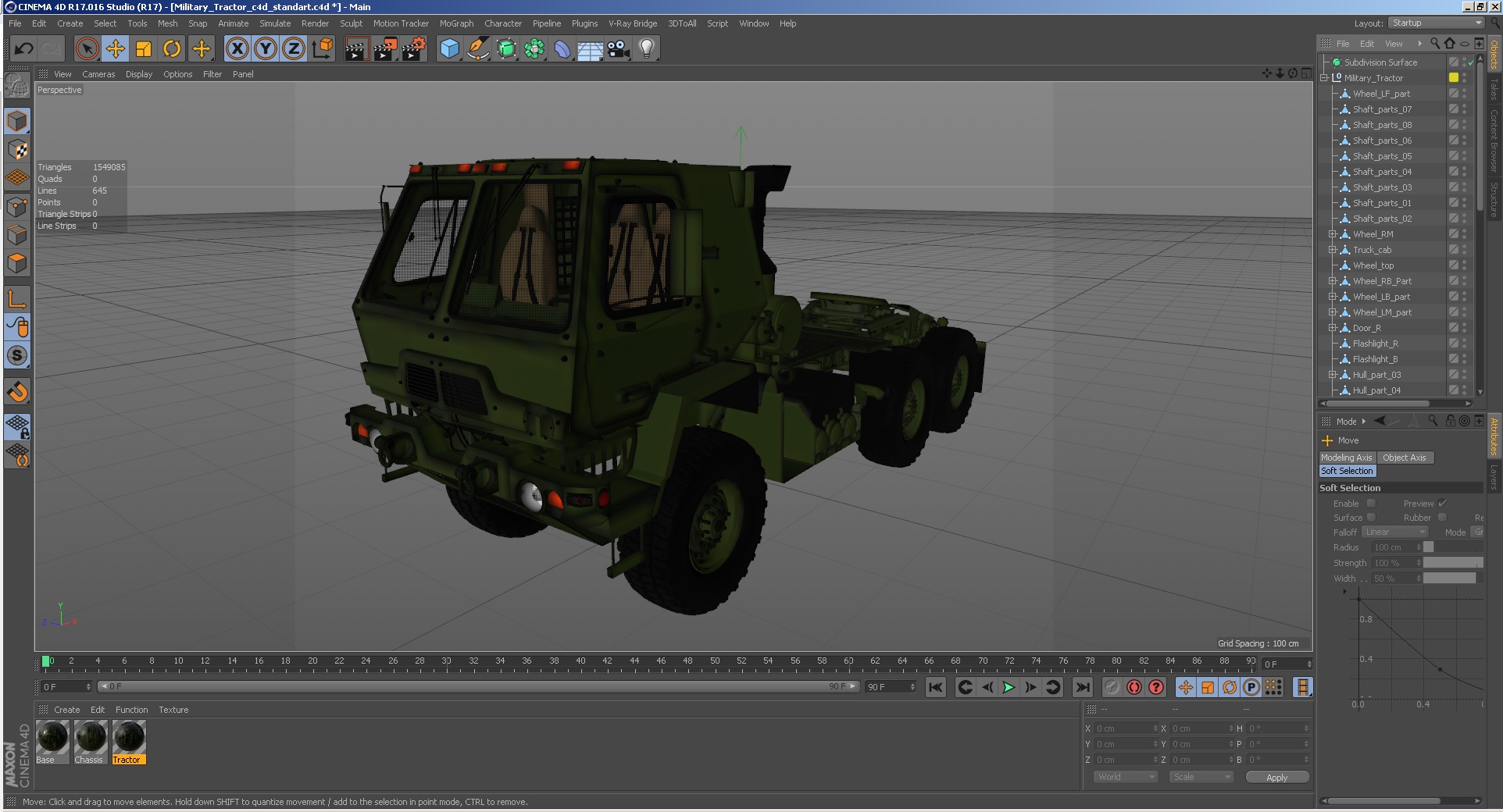Image resolution: width=1503 pixels, height=812 pixels.
Task: Toggle Y axis lock
Action: pos(266,48)
